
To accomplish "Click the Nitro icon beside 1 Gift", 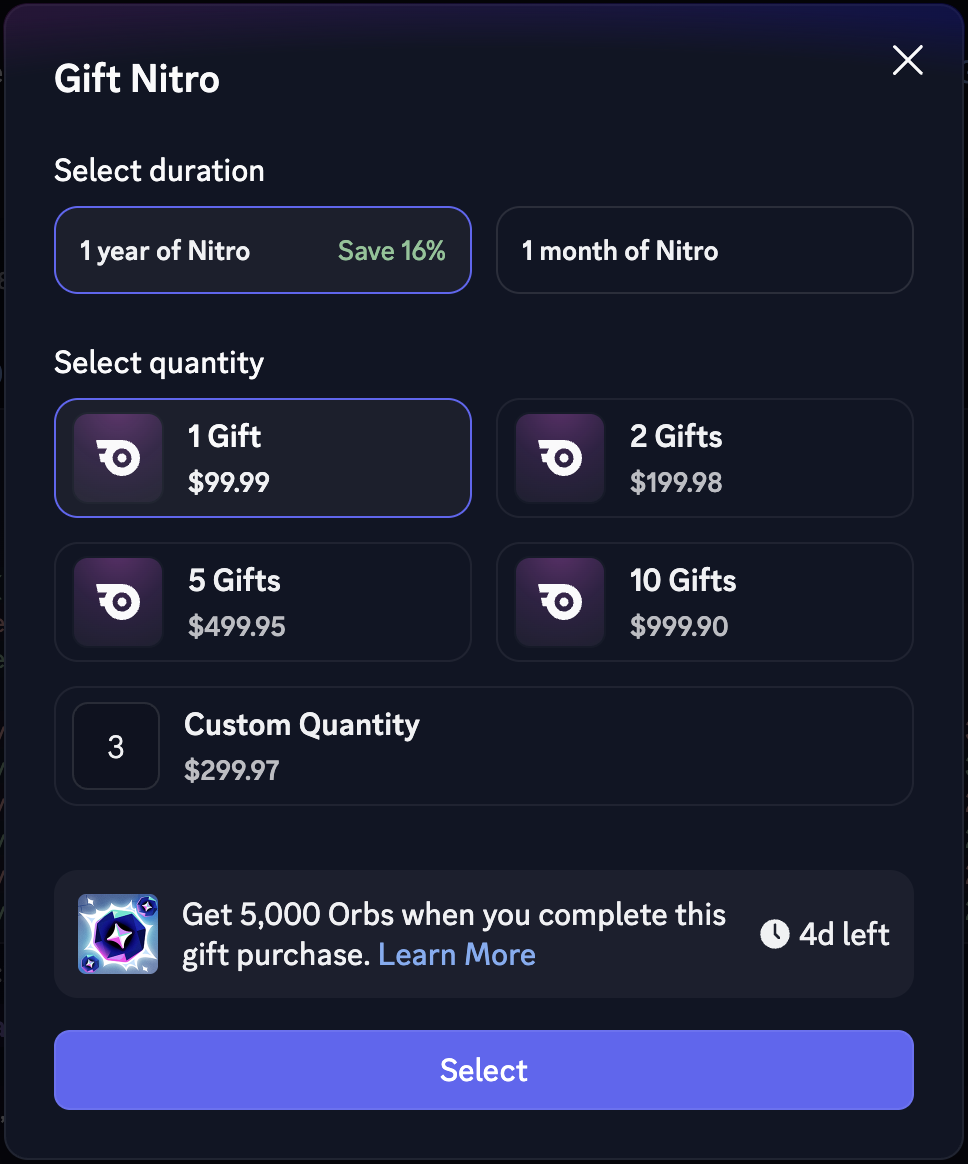I will 118,457.
